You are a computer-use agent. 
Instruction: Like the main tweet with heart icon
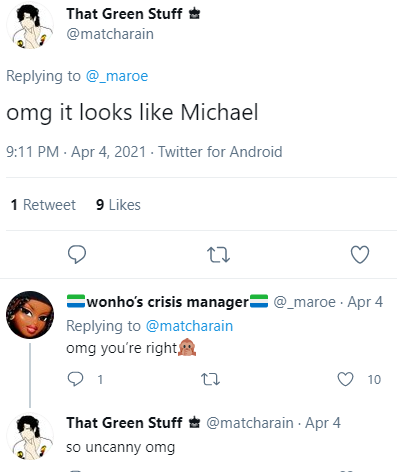(360, 255)
